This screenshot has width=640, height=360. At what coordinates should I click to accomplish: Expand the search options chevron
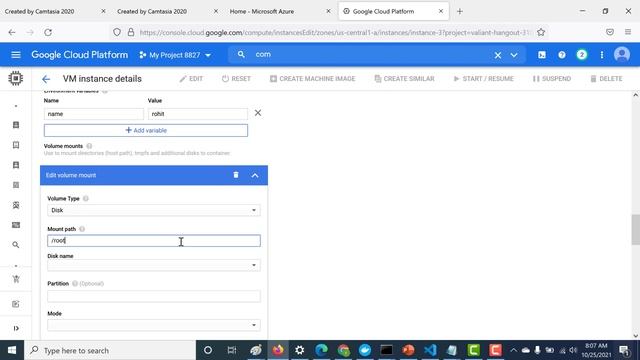click(x=514, y=55)
